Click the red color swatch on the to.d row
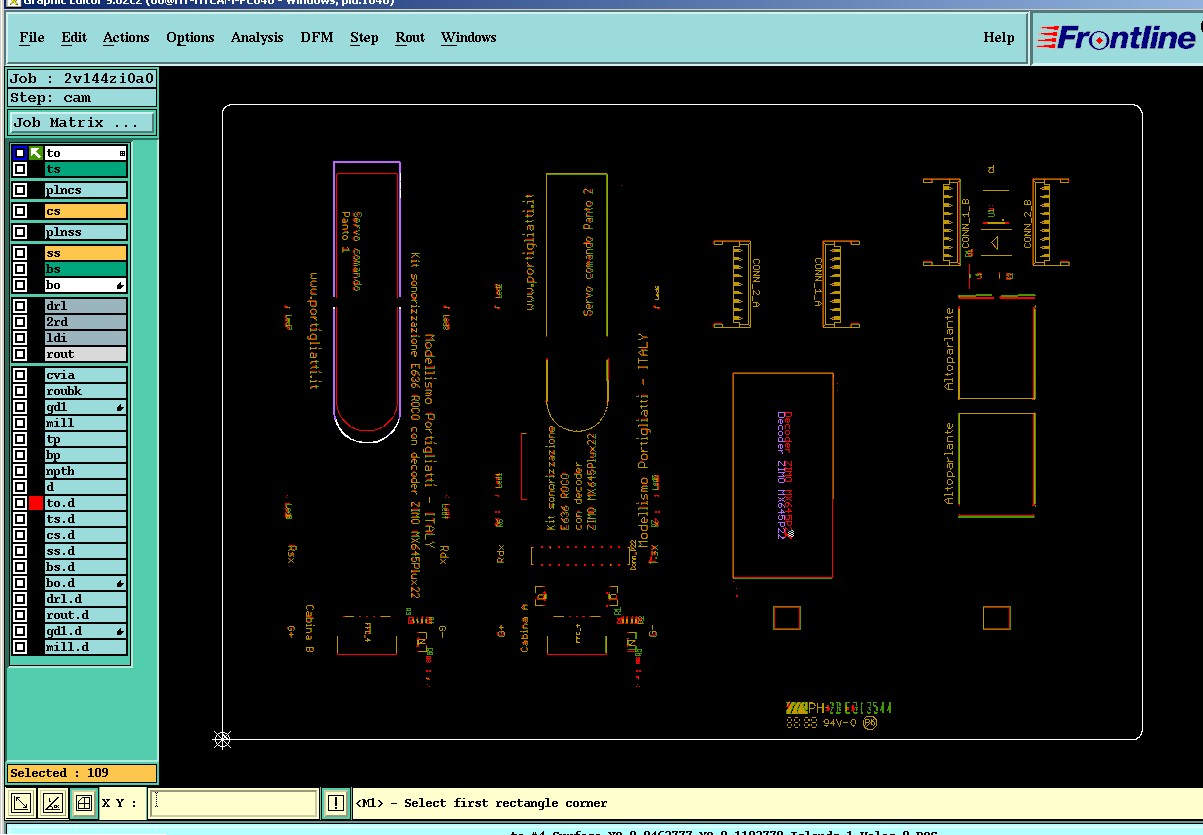This screenshot has height=835, width=1203. [x=36, y=503]
